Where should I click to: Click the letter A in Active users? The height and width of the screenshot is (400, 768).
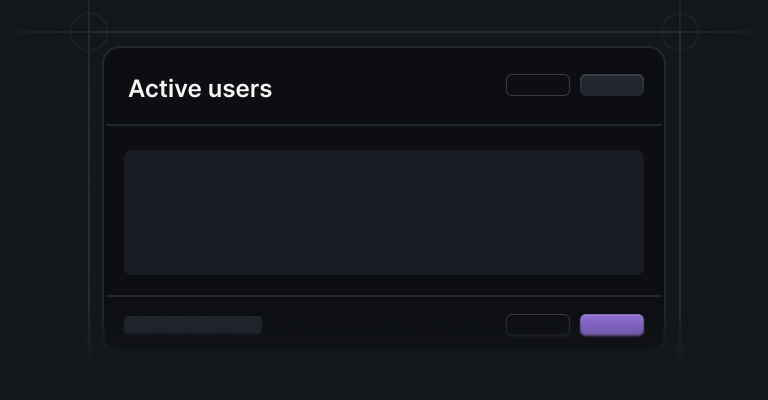coord(137,89)
